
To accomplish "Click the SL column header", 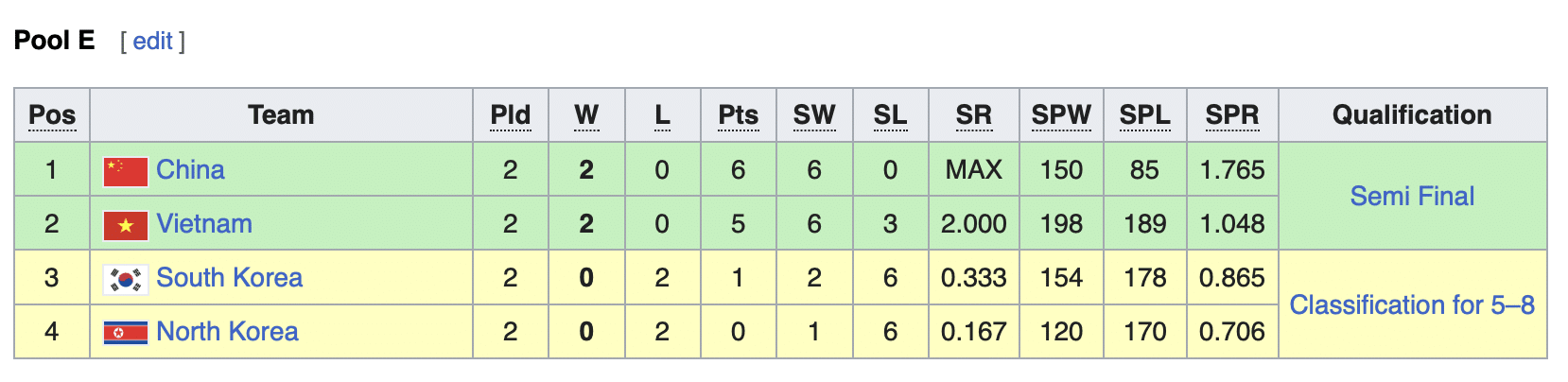I will coord(890,115).
